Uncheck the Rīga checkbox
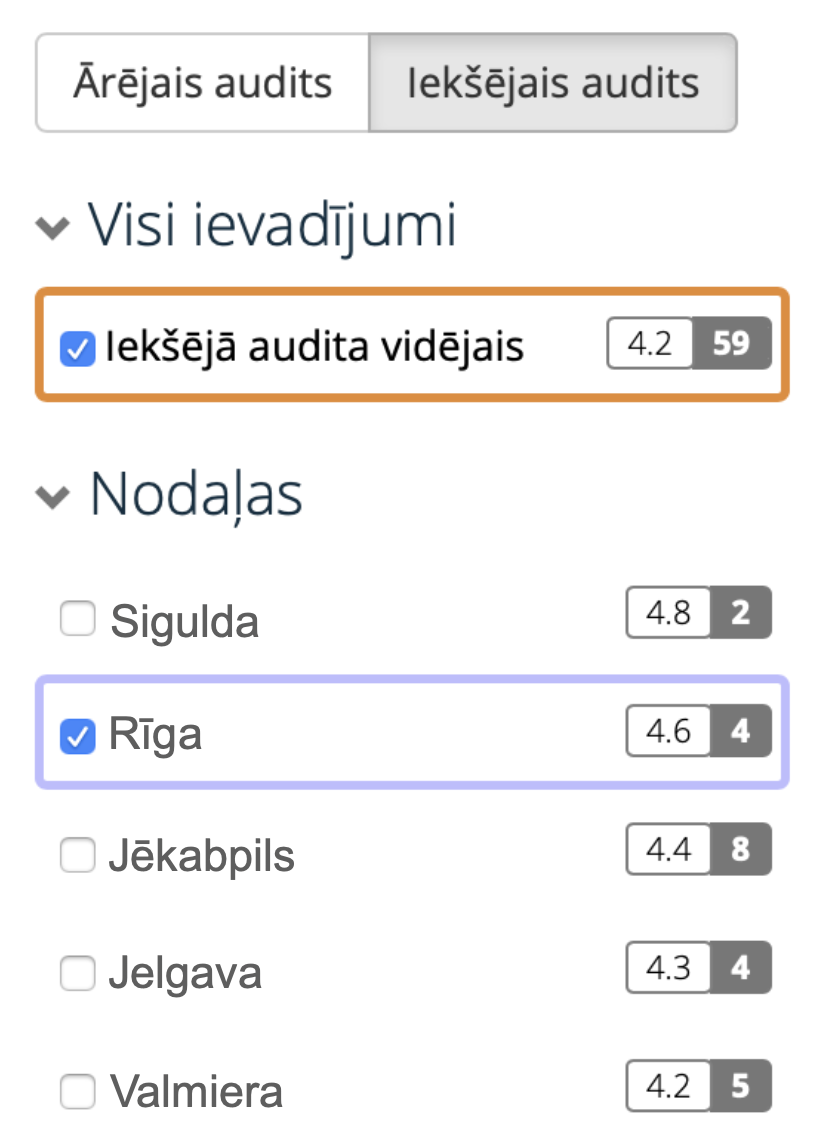Image resolution: width=824 pixels, height=1148 pixels. pos(78,733)
